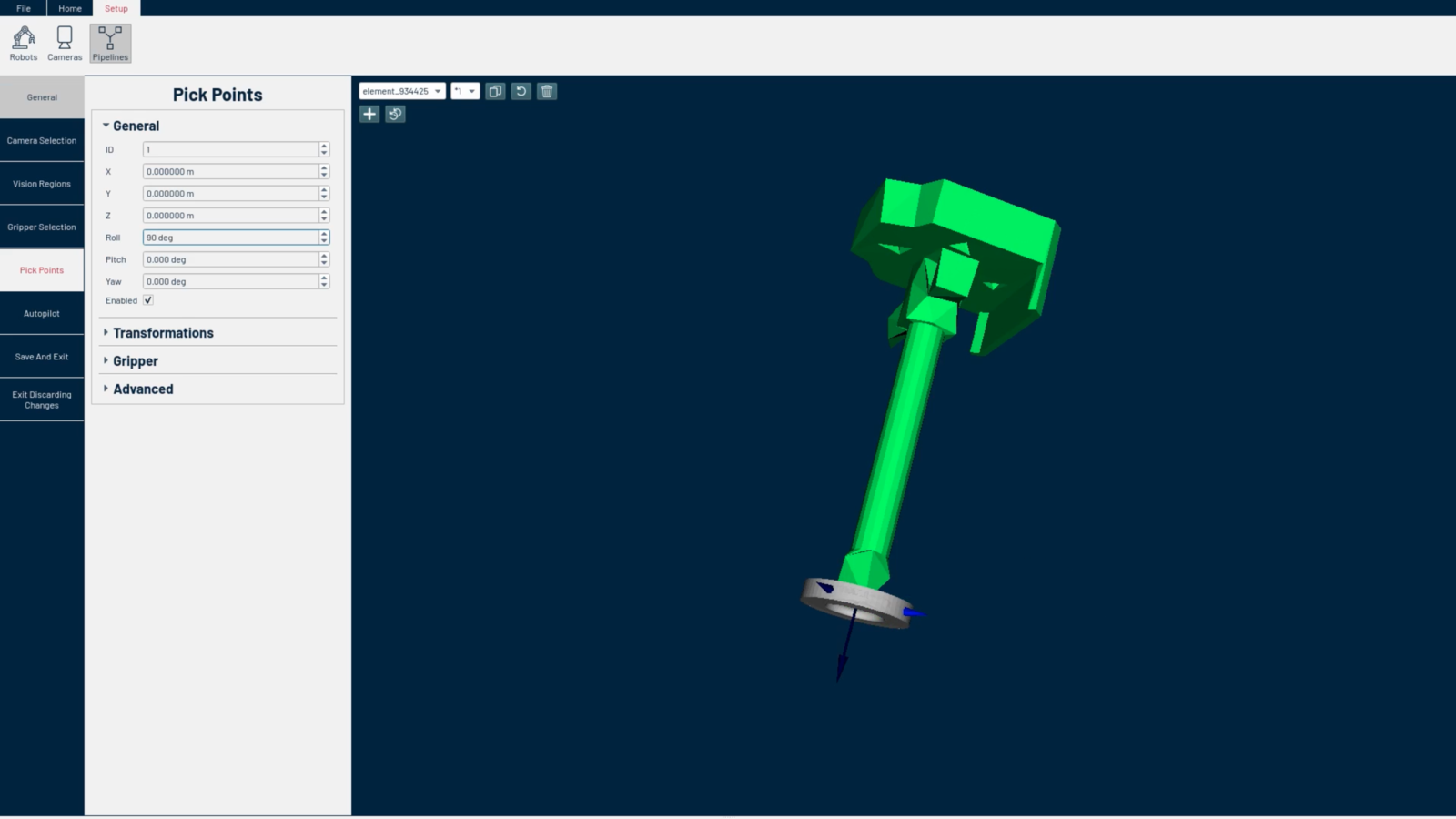Click the Pipelines setup icon
This screenshot has width=1456, height=819.
(x=109, y=42)
